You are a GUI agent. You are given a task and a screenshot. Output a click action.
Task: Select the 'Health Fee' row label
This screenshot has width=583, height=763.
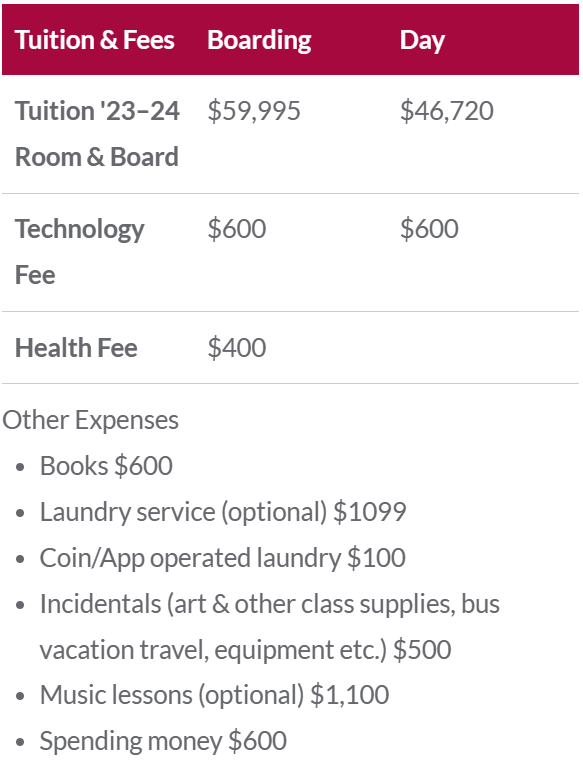[76, 348]
